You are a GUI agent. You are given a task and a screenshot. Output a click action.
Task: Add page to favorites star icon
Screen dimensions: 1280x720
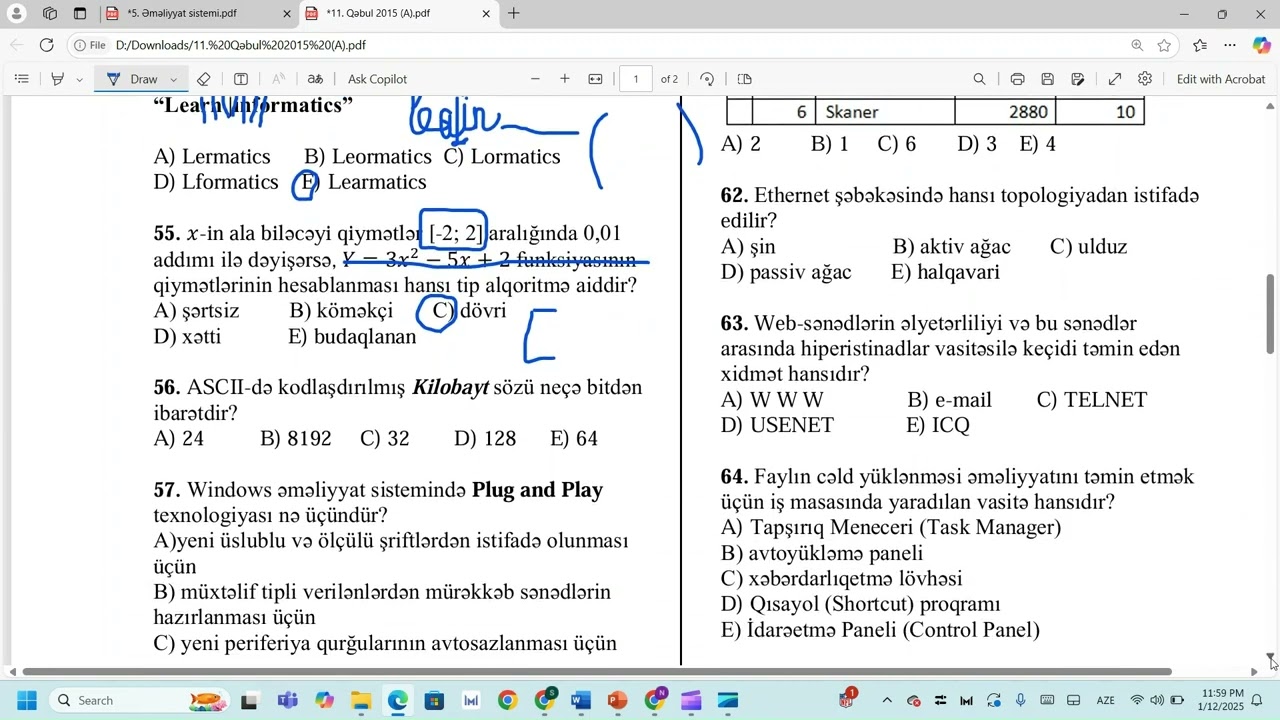(x=1164, y=45)
